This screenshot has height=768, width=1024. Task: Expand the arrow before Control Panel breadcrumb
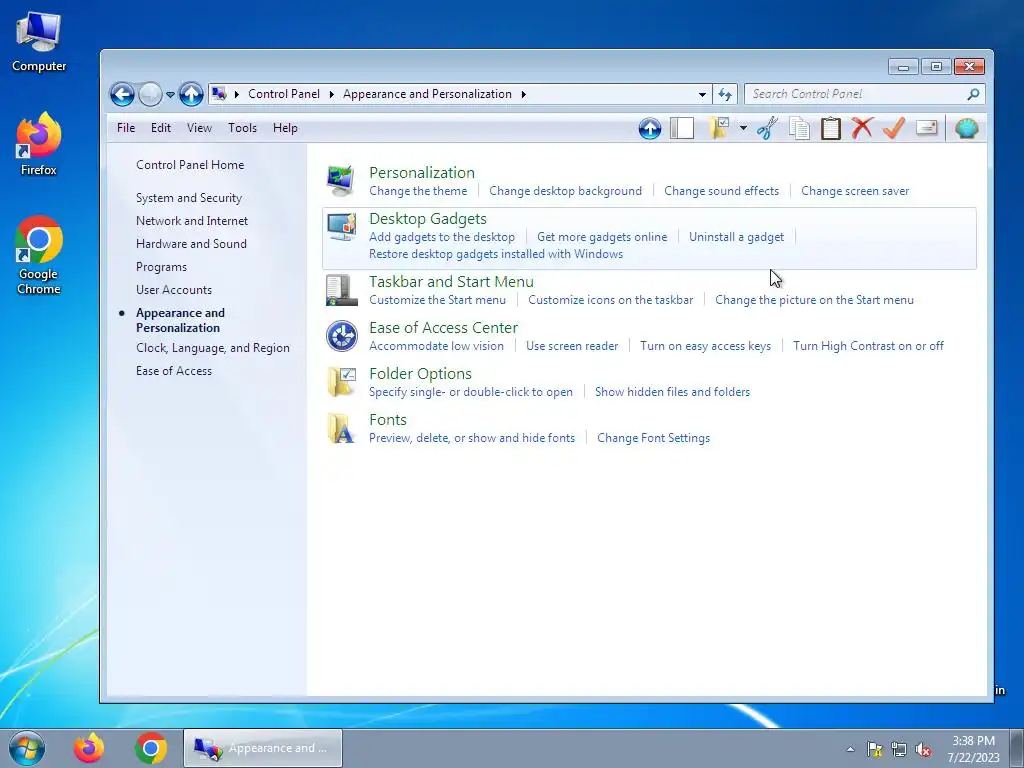[x=236, y=94]
